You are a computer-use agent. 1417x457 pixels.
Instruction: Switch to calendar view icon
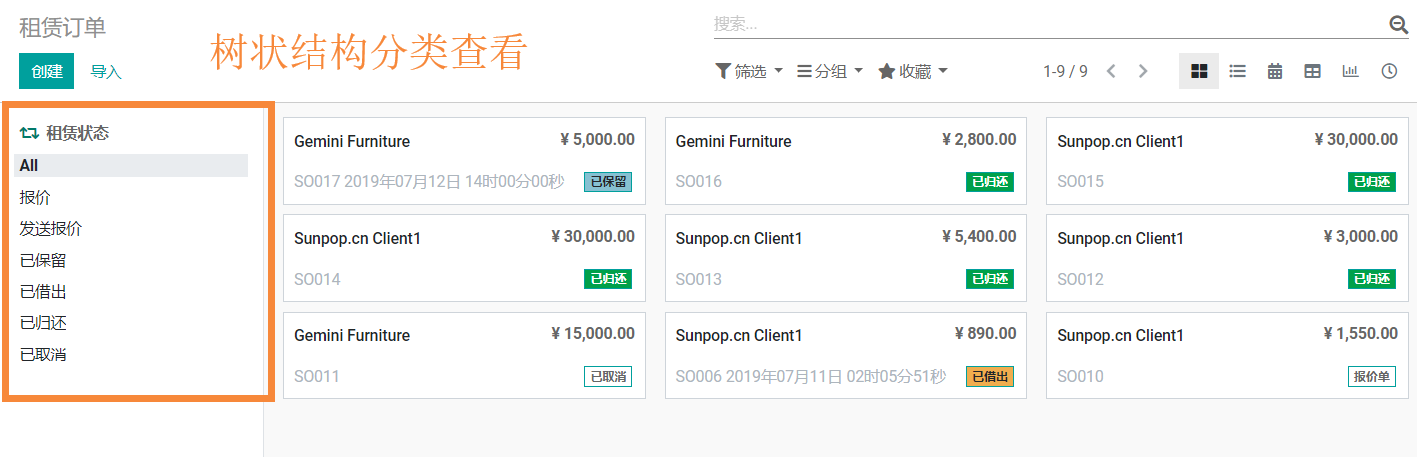pyautogui.click(x=1275, y=71)
